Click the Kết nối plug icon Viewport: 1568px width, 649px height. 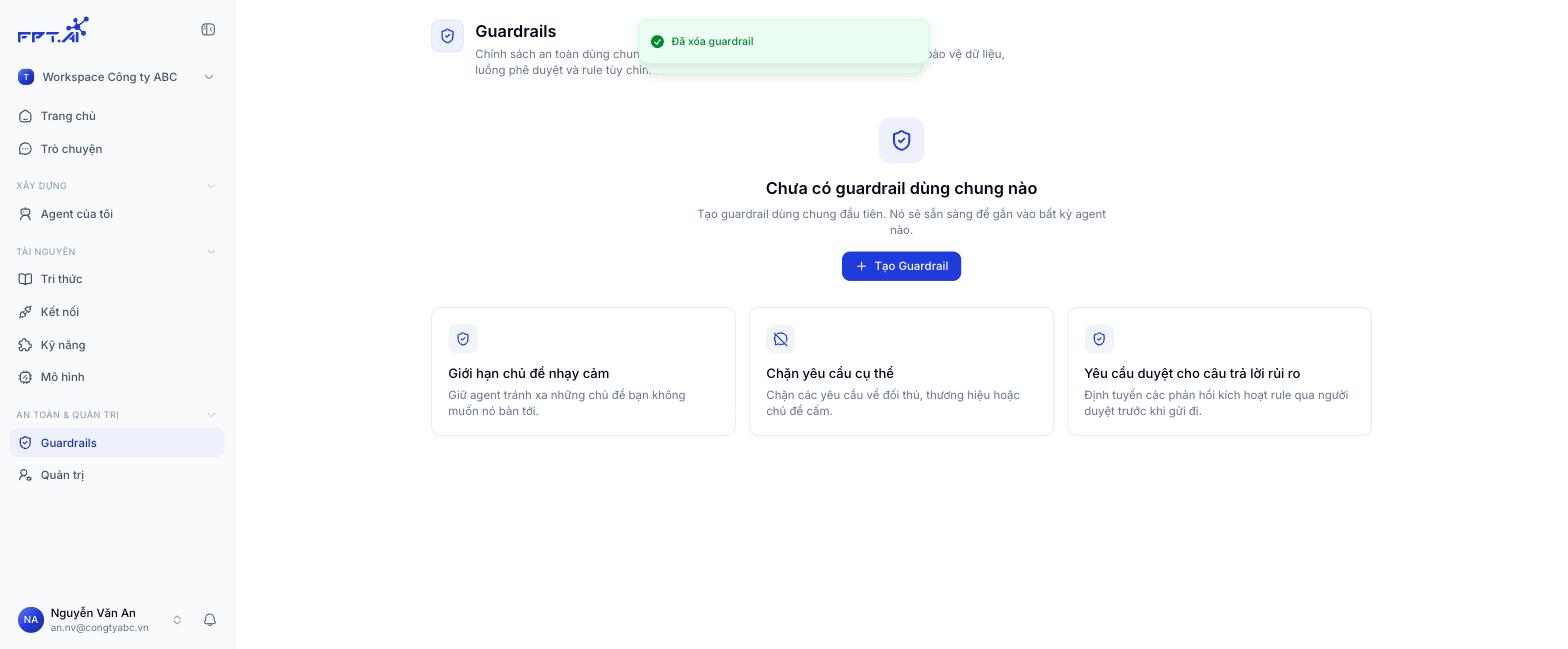pos(26,312)
